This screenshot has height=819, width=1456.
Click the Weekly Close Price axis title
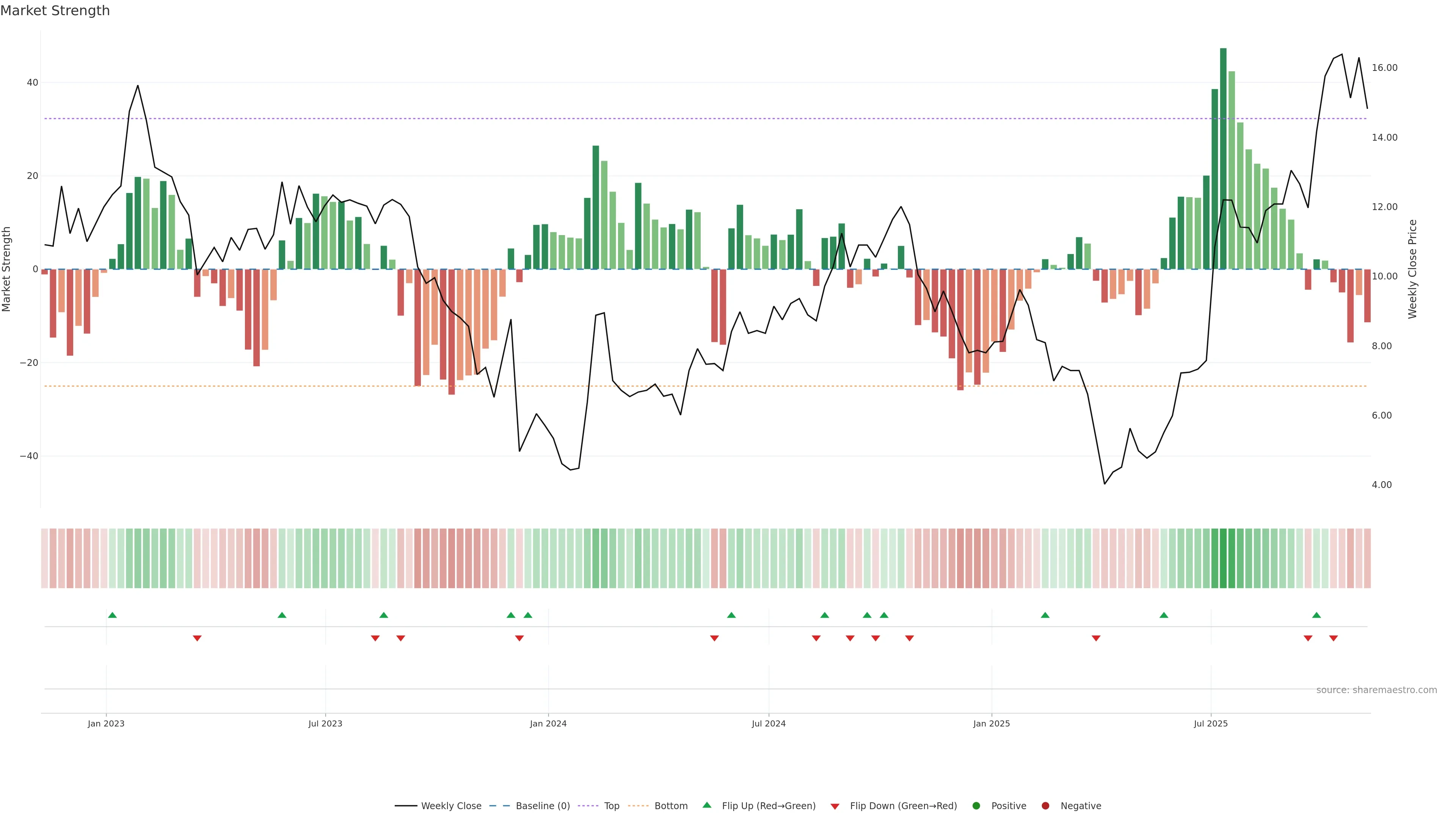coord(1412,269)
